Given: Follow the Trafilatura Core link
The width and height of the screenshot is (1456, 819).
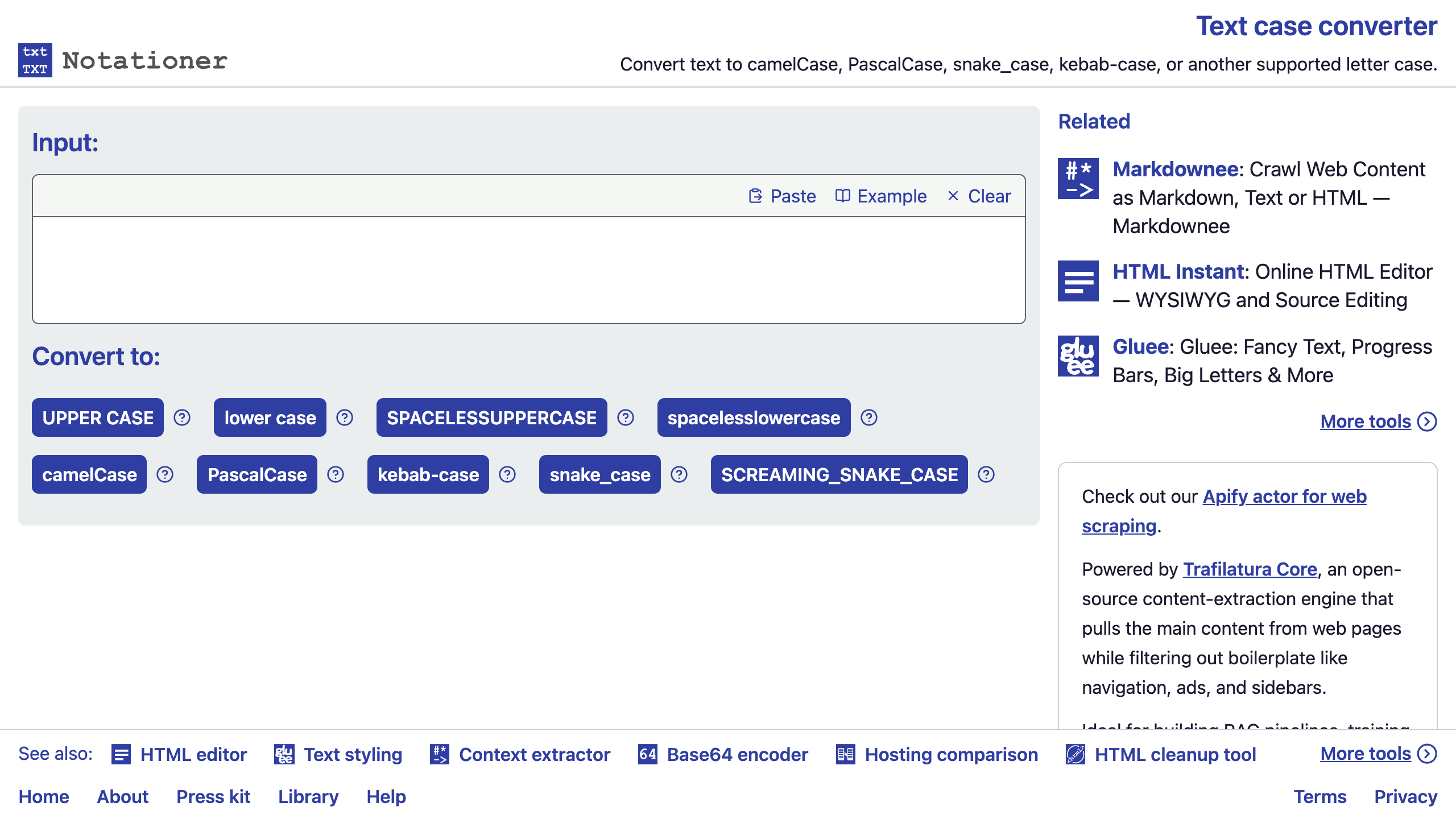Looking at the screenshot, I should pyautogui.click(x=1250, y=569).
